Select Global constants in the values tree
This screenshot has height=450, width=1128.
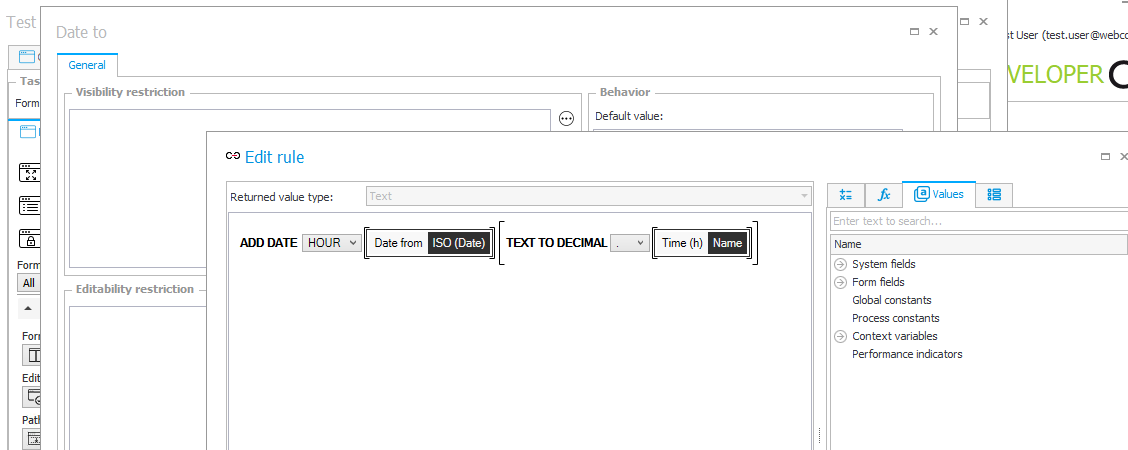pyautogui.click(x=891, y=300)
